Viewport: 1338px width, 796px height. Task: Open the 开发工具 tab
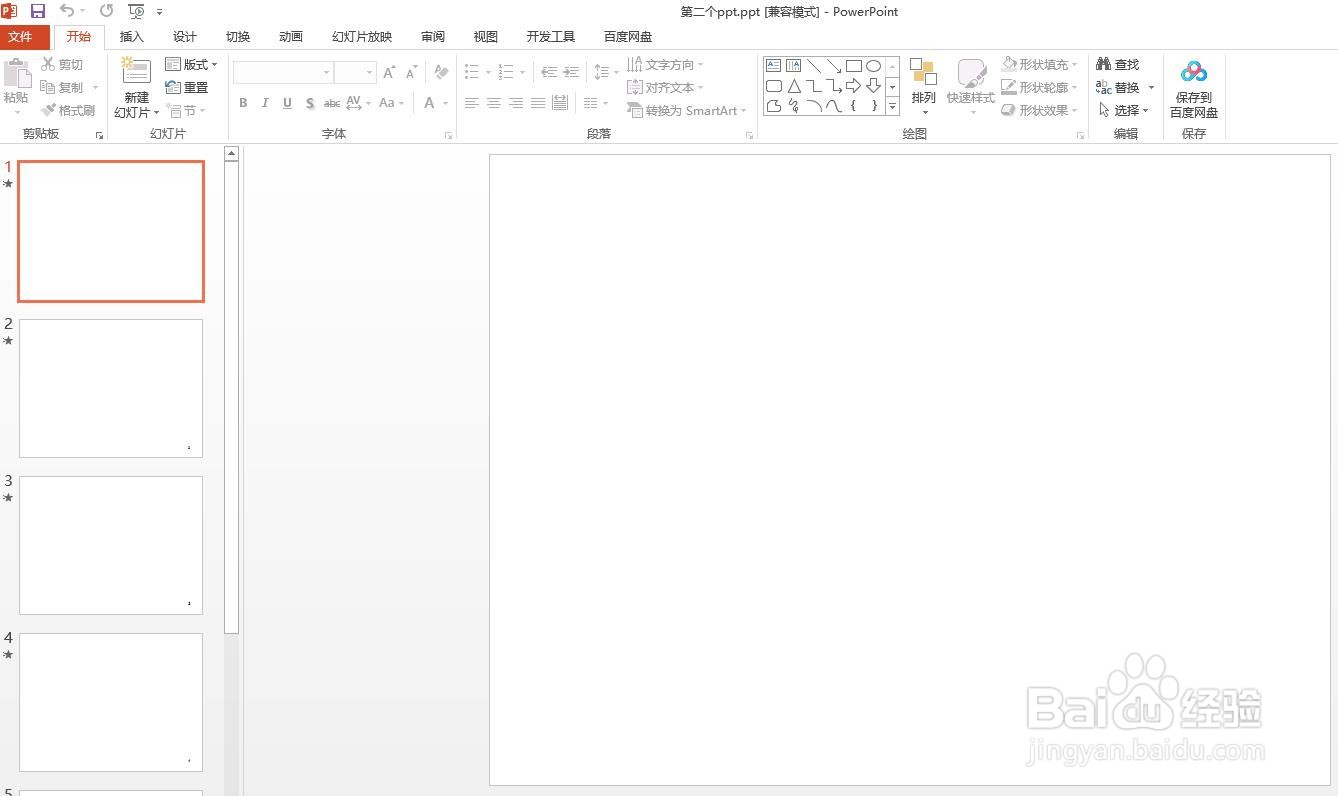(551, 37)
